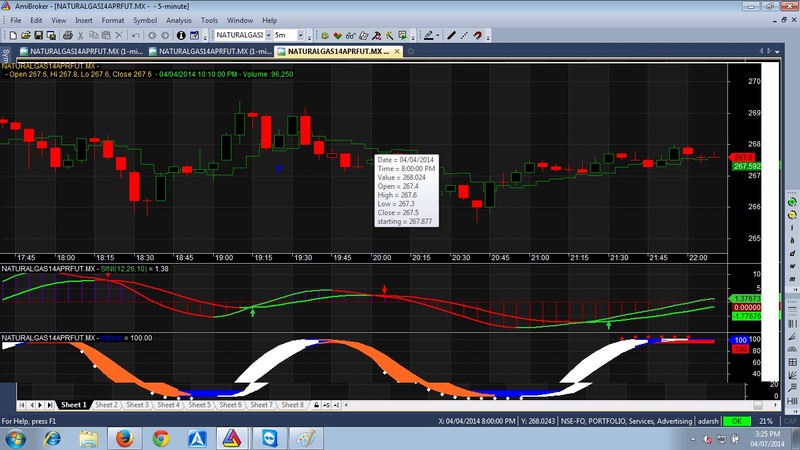Switch to second NATURALGAS14APRFUT.MX 1-minute tab
800x450 pixels.
coord(210,51)
